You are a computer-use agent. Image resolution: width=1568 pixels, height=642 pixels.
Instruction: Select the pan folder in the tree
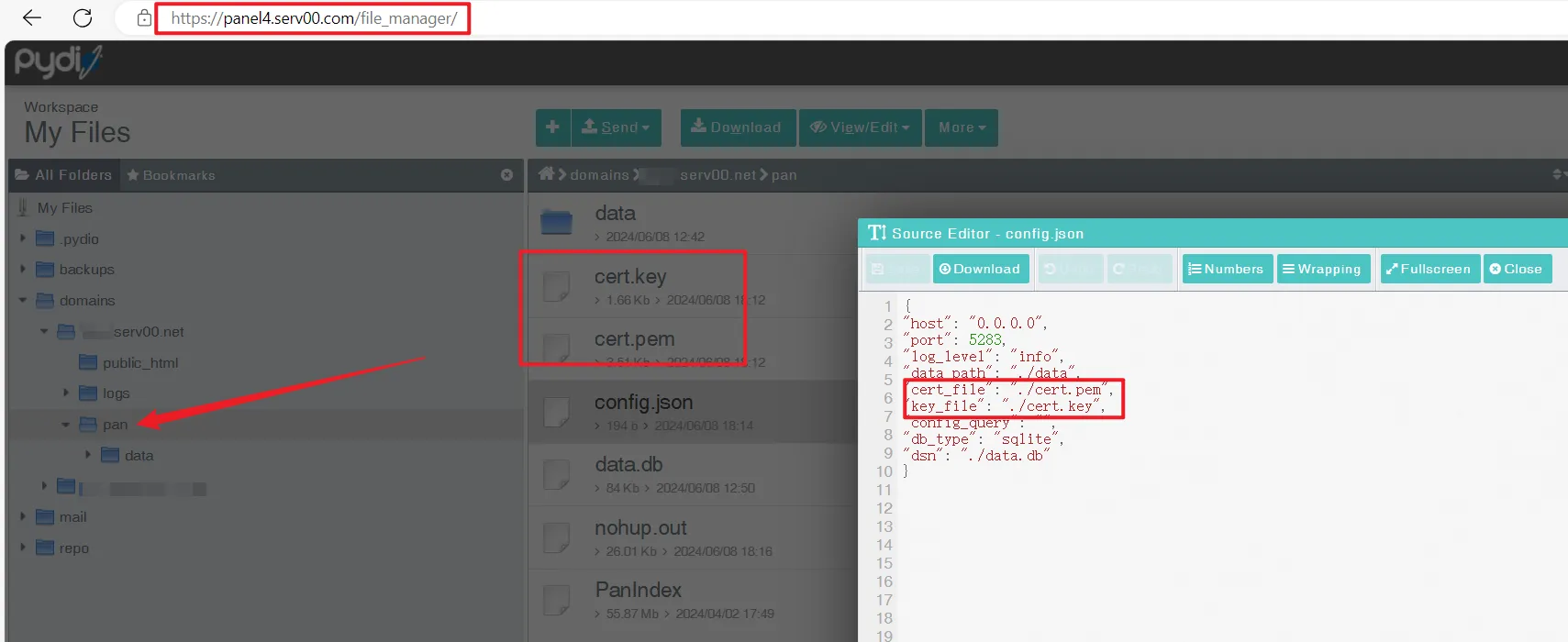coord(115,424)
